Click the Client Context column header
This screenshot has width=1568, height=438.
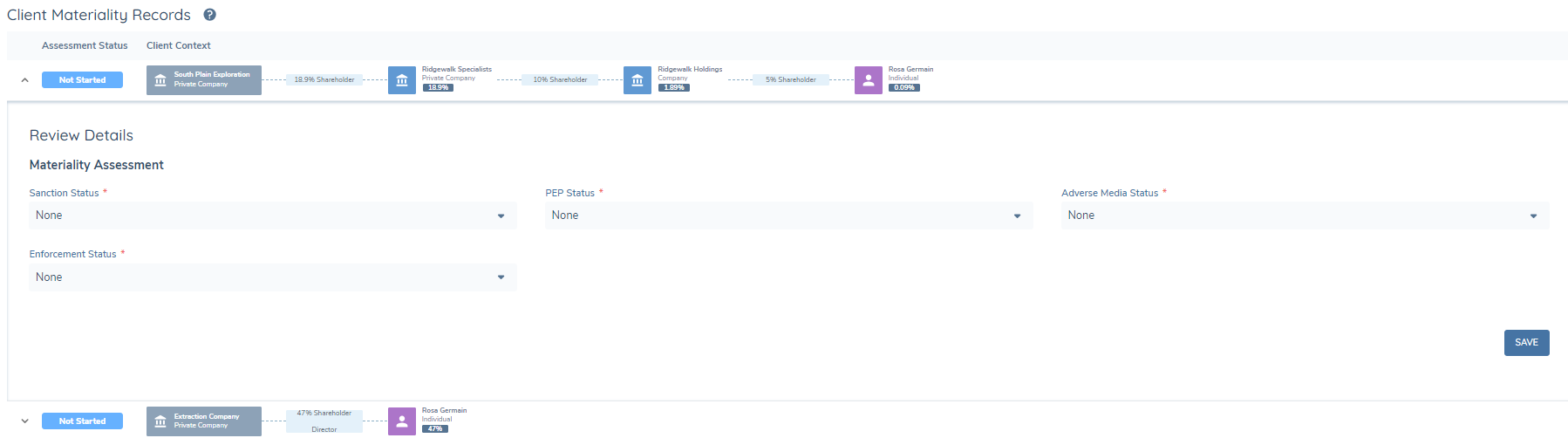point(179,45)
